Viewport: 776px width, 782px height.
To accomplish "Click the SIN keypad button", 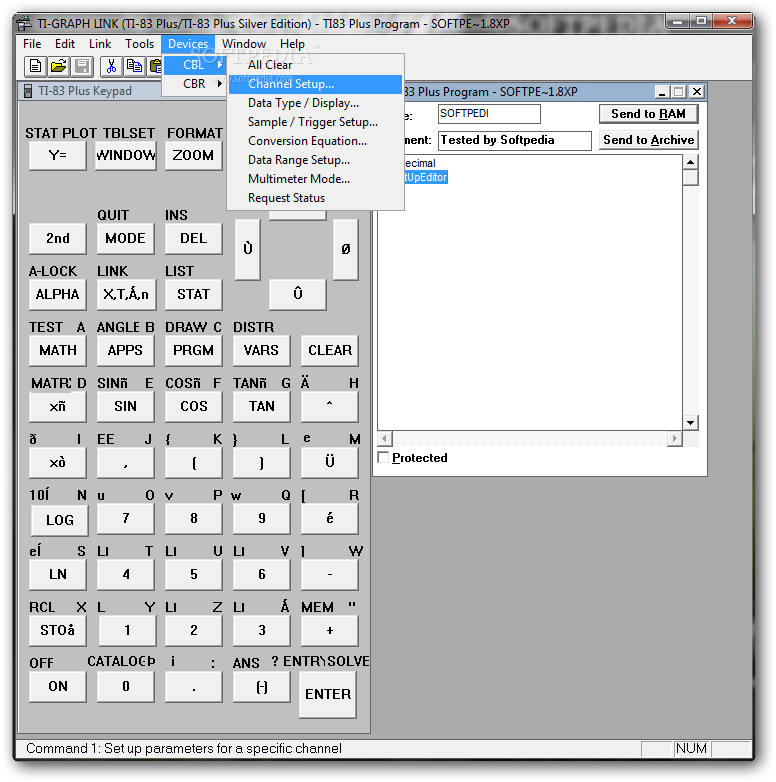I will 125,406.
